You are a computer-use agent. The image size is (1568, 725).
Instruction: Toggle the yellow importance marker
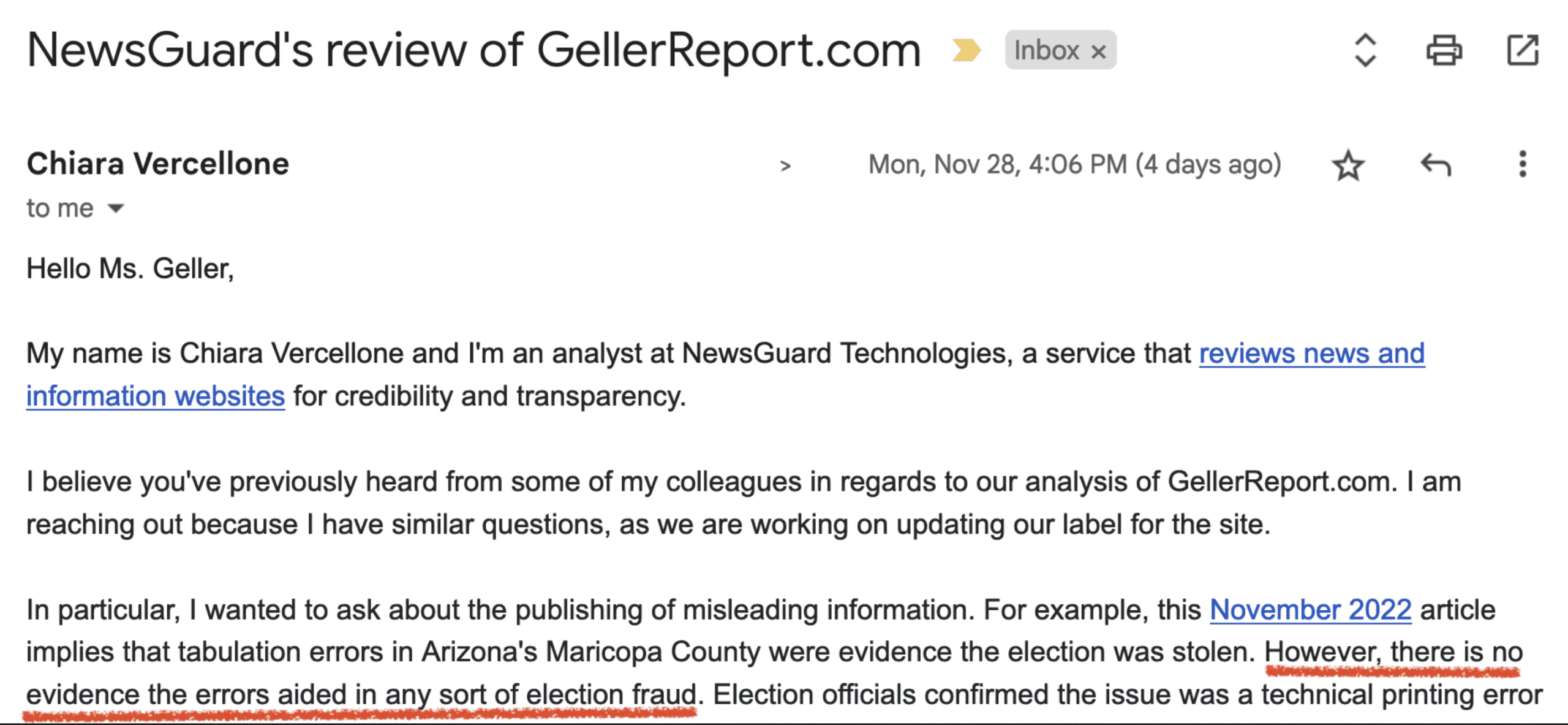[x=966, y=50]
